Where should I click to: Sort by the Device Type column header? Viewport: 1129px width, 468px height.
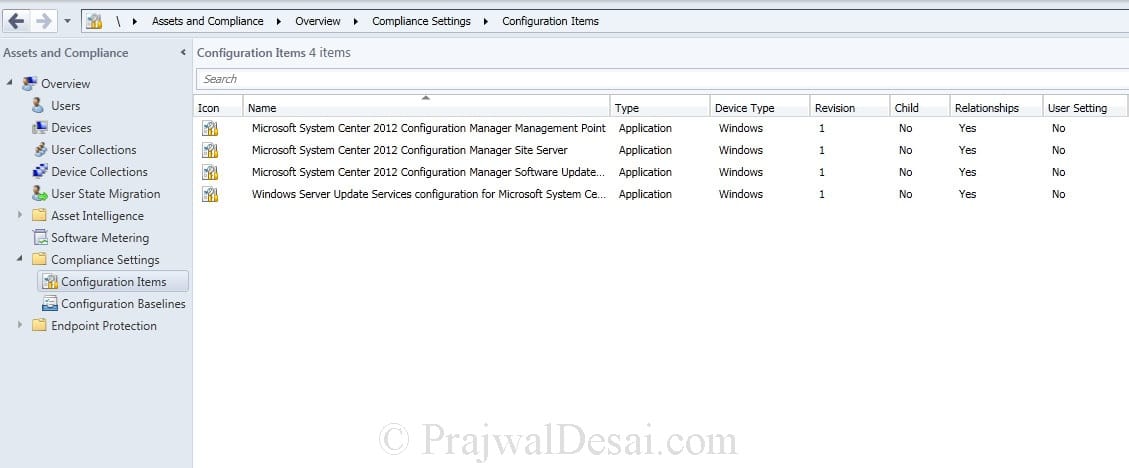(x=760, y=107)
